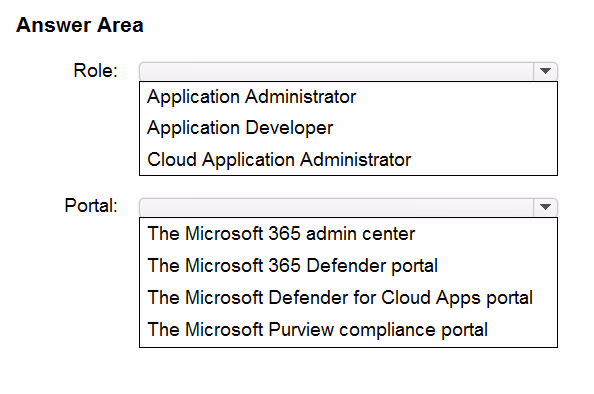
Task: Open the Role dropdown arrow
Action: click(545, 71)
